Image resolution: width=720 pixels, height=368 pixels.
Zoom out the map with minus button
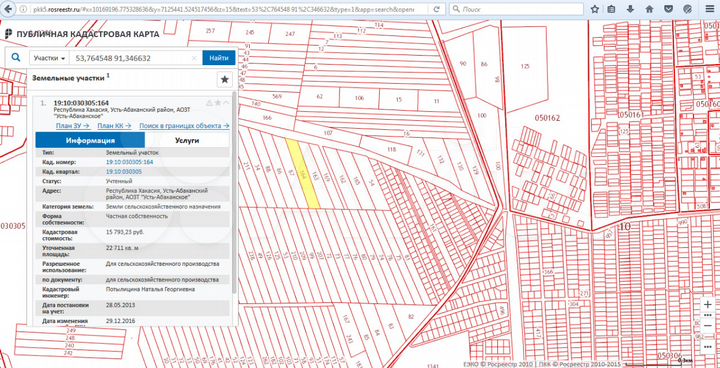708,326
